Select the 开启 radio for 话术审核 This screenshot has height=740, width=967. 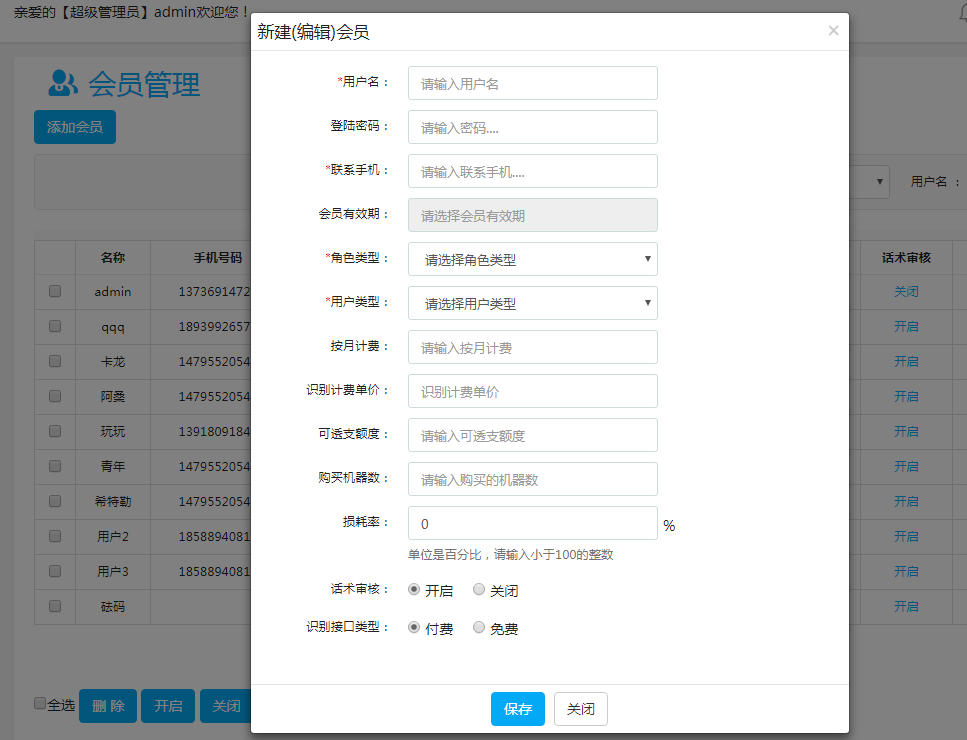(414, 590)
